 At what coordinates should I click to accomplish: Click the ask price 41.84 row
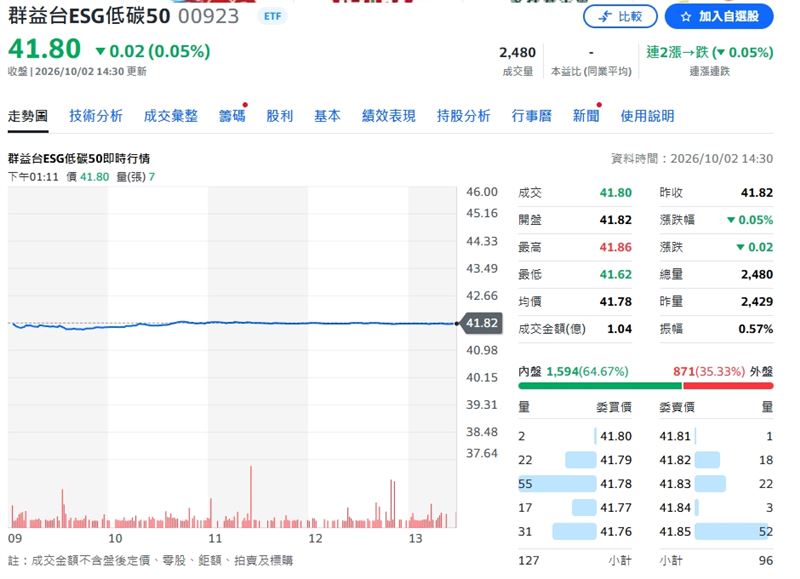click(716, 508)
